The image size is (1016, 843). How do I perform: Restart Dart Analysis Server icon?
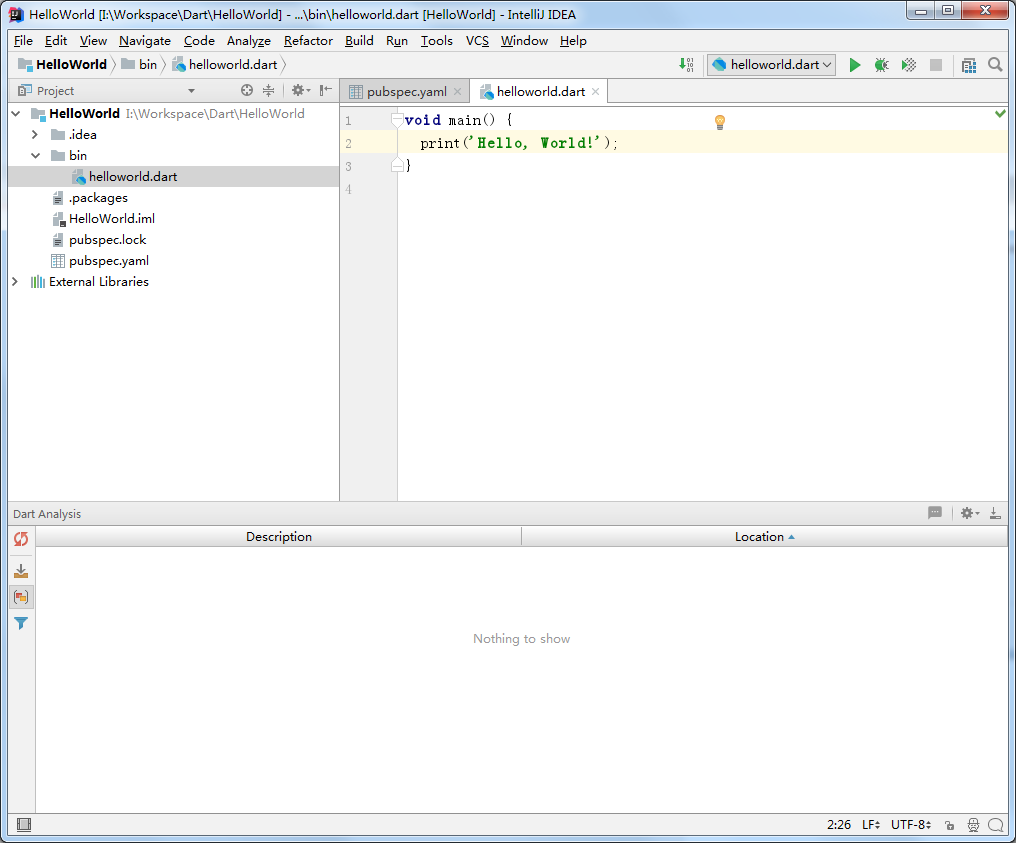[x=21, y=539]
